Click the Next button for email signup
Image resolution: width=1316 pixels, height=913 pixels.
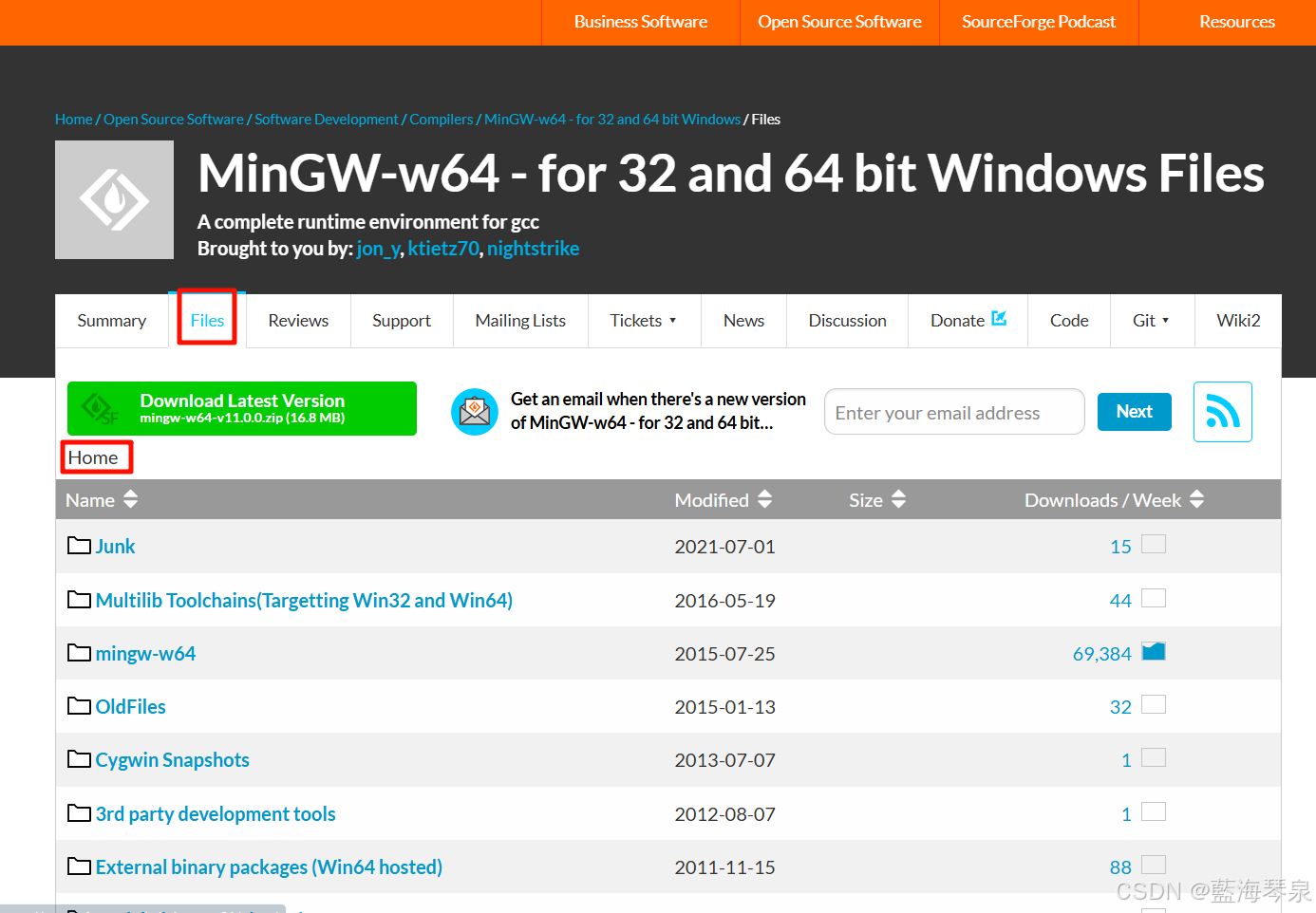(x=1135, y=412)
